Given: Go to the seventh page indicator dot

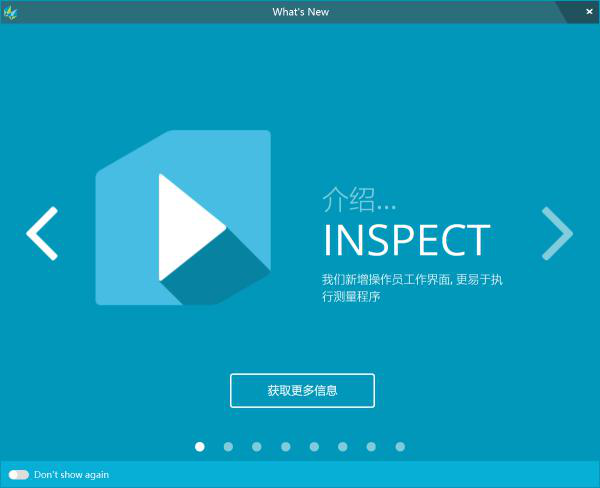Looking at the screenshot, I should click(371, 447).
